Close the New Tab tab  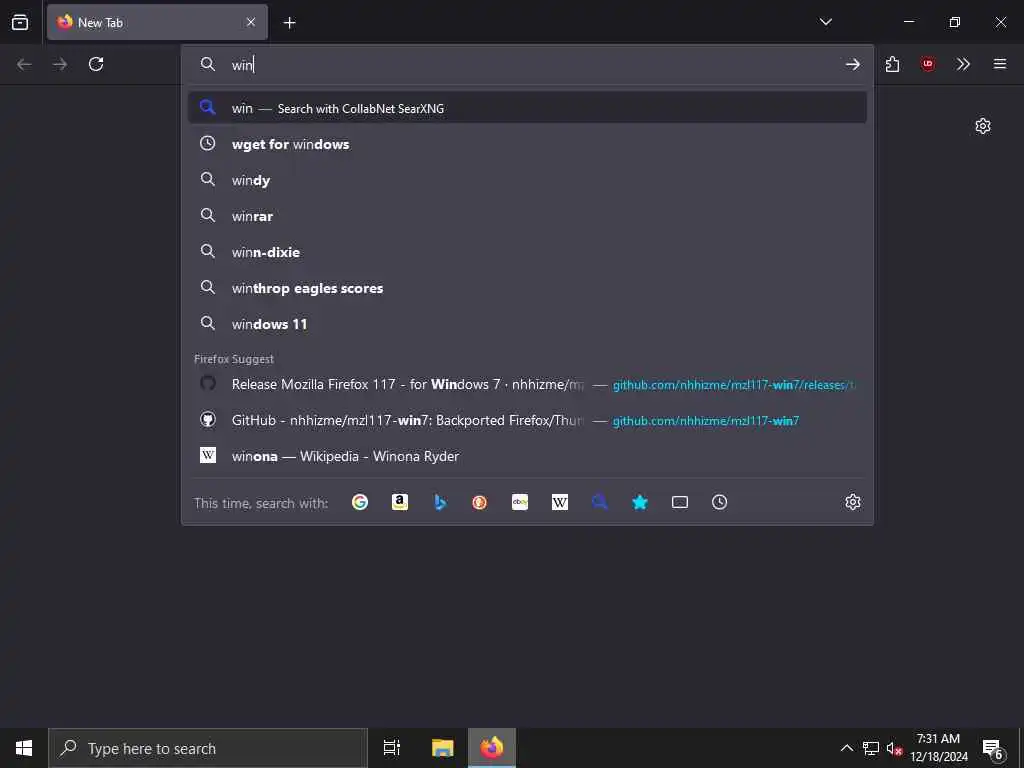(x=251, y=22)
